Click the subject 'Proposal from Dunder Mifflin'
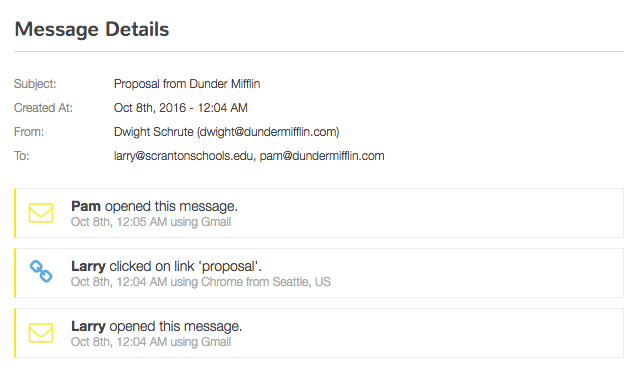This screenshot has height=374, width=639. click(x=187, y=84)
